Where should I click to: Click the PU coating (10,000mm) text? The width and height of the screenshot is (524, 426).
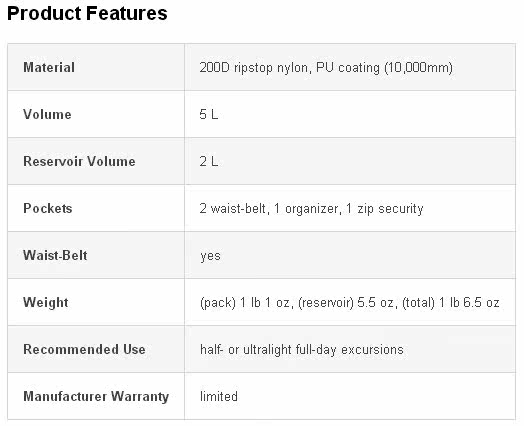pyautogui.click(x=385, y=68)
